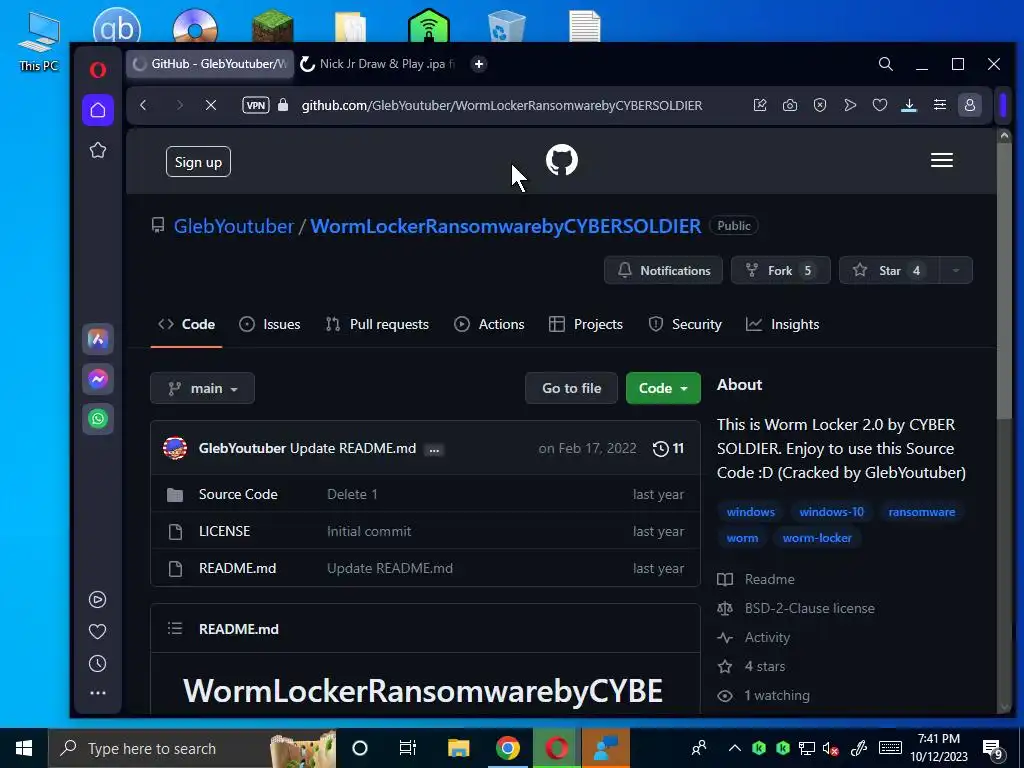Go to Opera start page home icon
The height and width of the screenshot is (768, 1024).
pyautogui.click(x=98, y=110)
